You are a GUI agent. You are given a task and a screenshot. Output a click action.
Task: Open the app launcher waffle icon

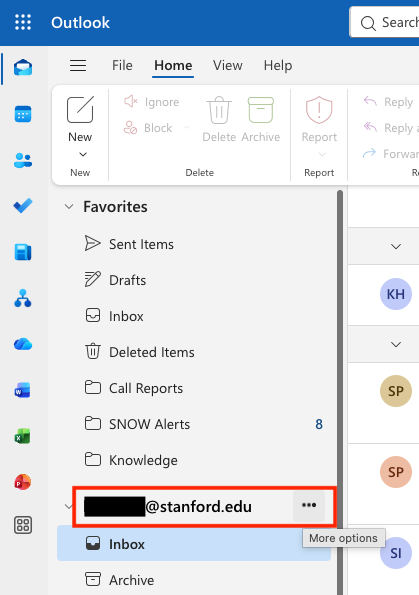[23, 22]
